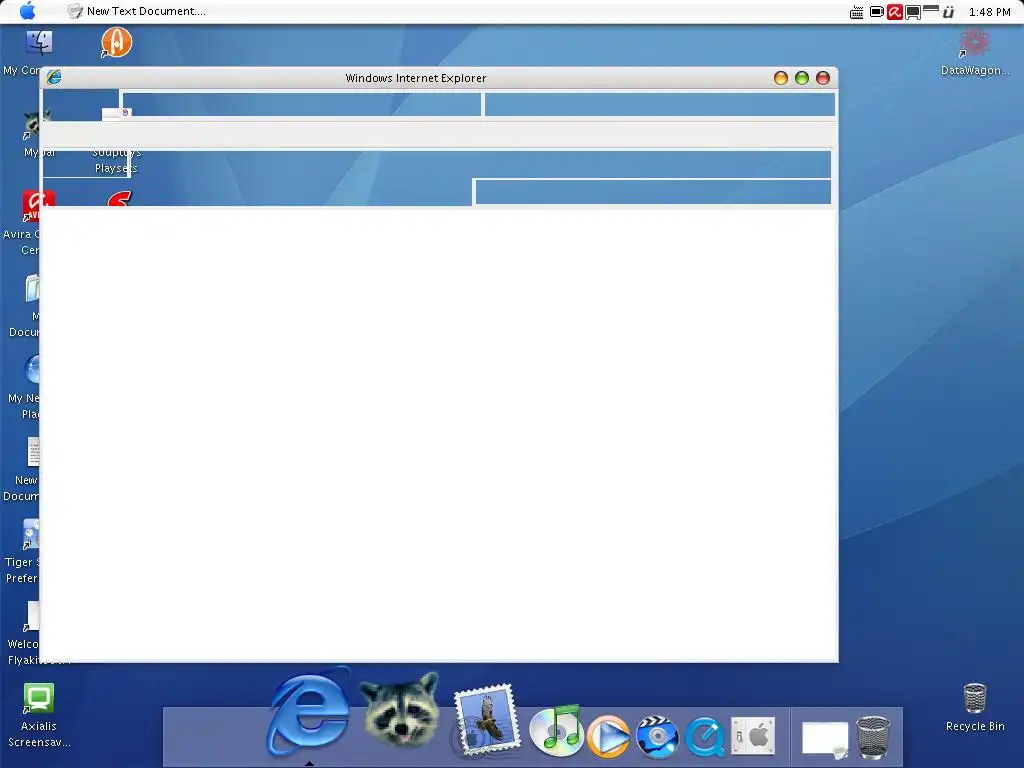The image size is (1024, 768).
Task: Open QuickTime Player from the dock
Action: [705, 736]
